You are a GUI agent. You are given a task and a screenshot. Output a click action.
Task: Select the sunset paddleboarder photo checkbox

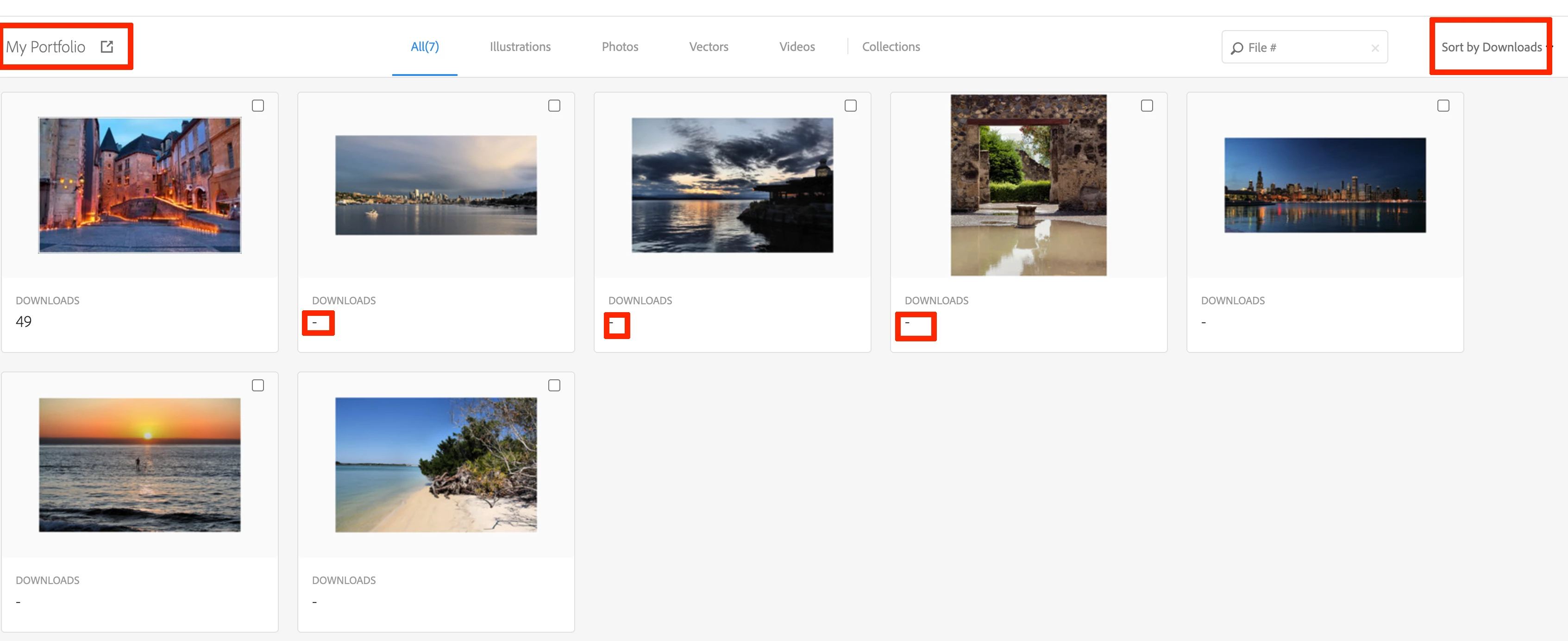tap(258, 385)
